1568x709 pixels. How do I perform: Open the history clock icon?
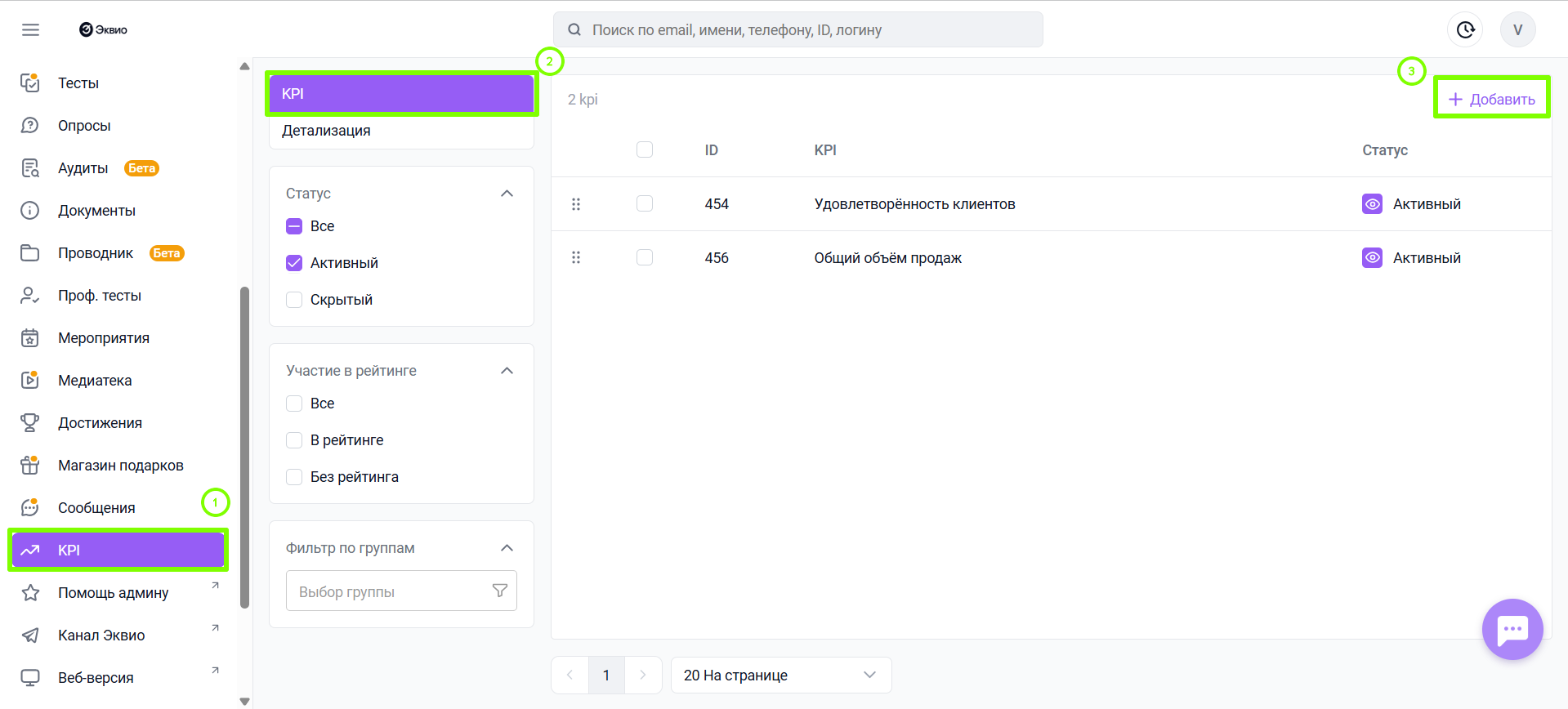click(x=1465, y=30)
